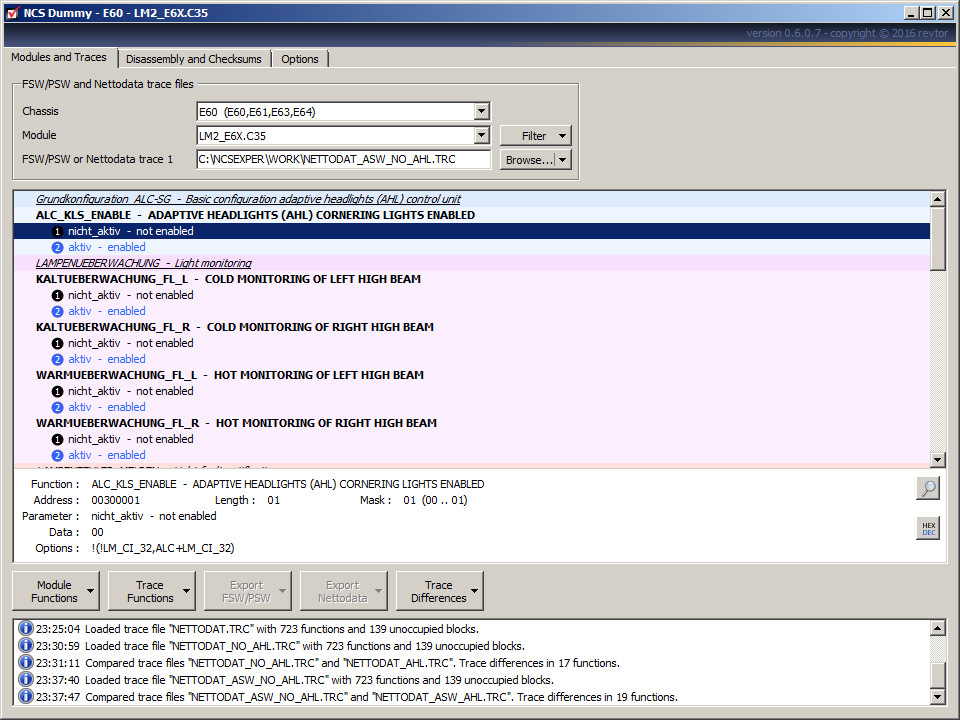The height and width of the screenshot is (720, 960).
Task: Select the KALTUEBERWACHUNG_FL_L function row
Action: (471, 279)
